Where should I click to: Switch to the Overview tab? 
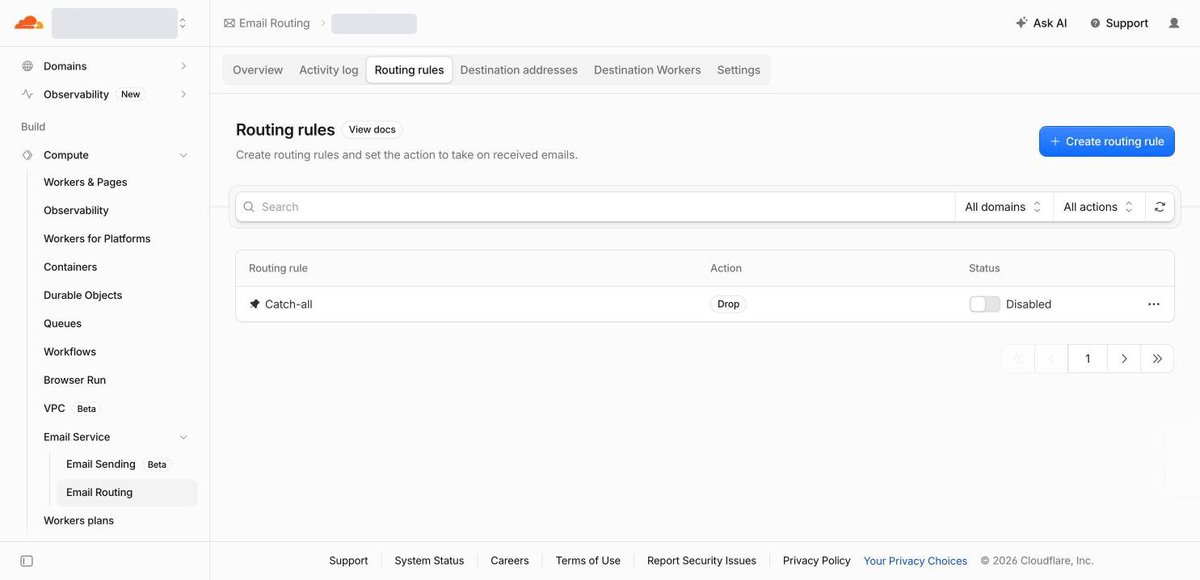258,70
